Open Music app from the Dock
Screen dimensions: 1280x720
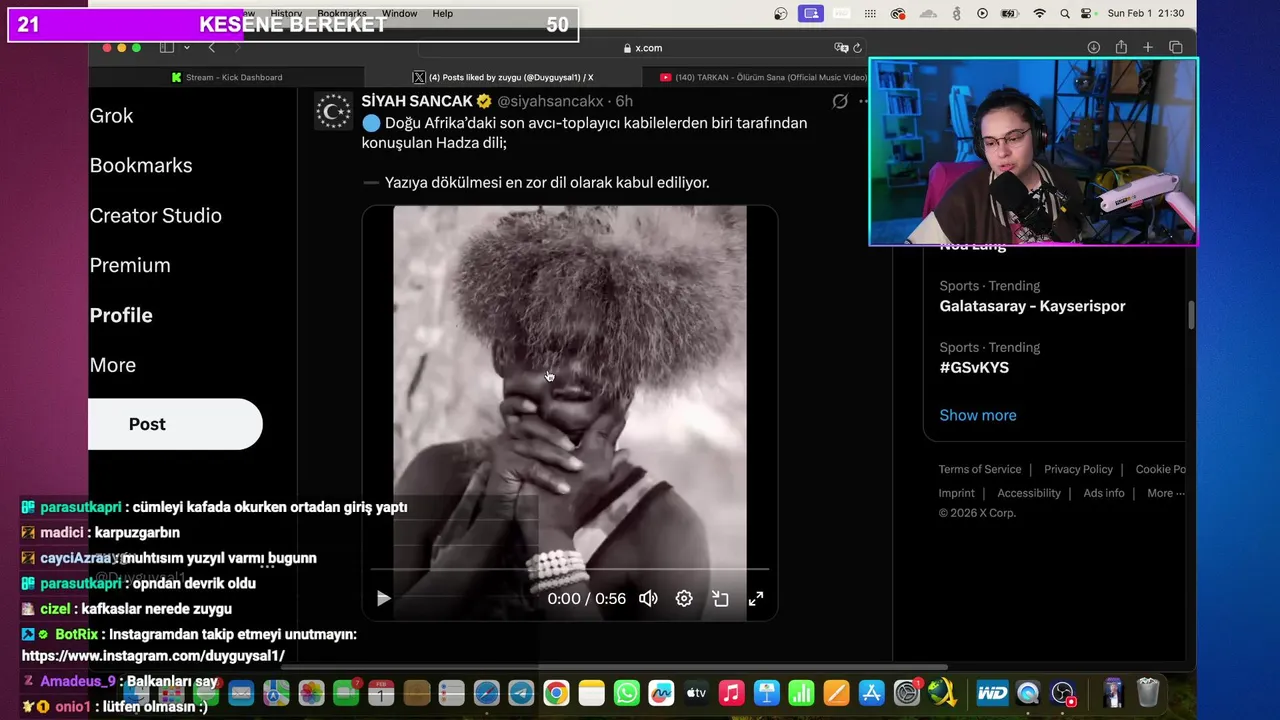732,693
